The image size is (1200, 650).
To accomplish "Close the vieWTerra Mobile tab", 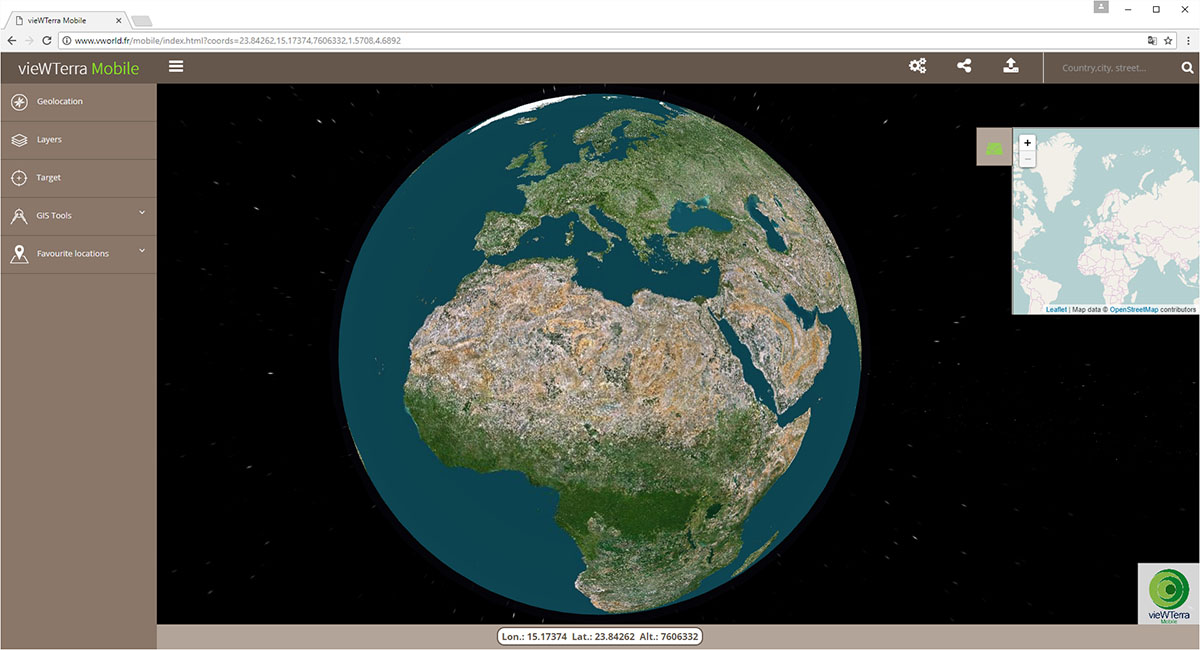I will point(119,20).
